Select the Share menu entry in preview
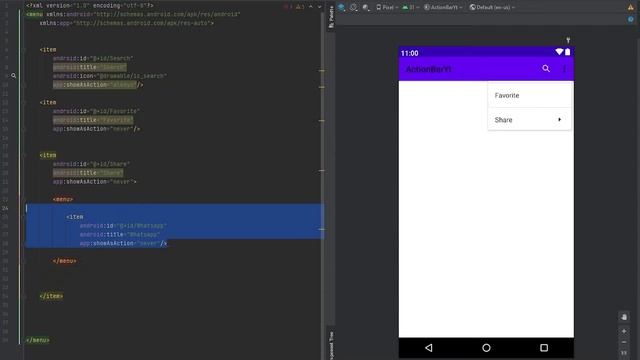 529,120
